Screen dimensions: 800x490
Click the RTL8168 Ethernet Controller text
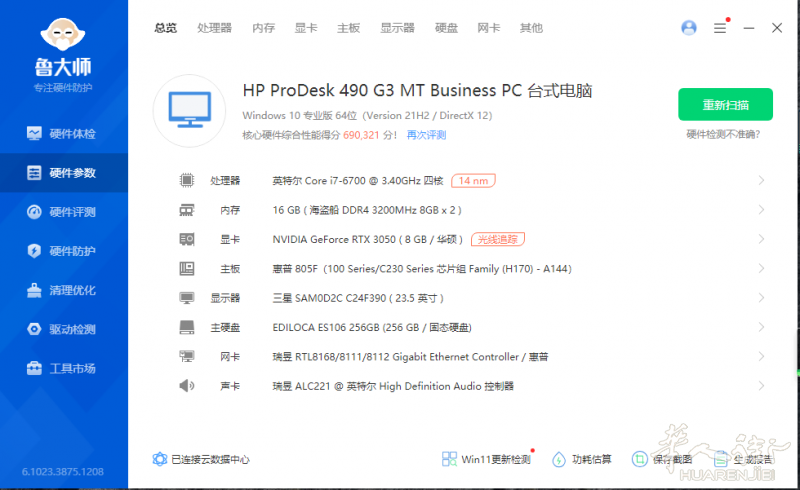[x=410, y=357]
